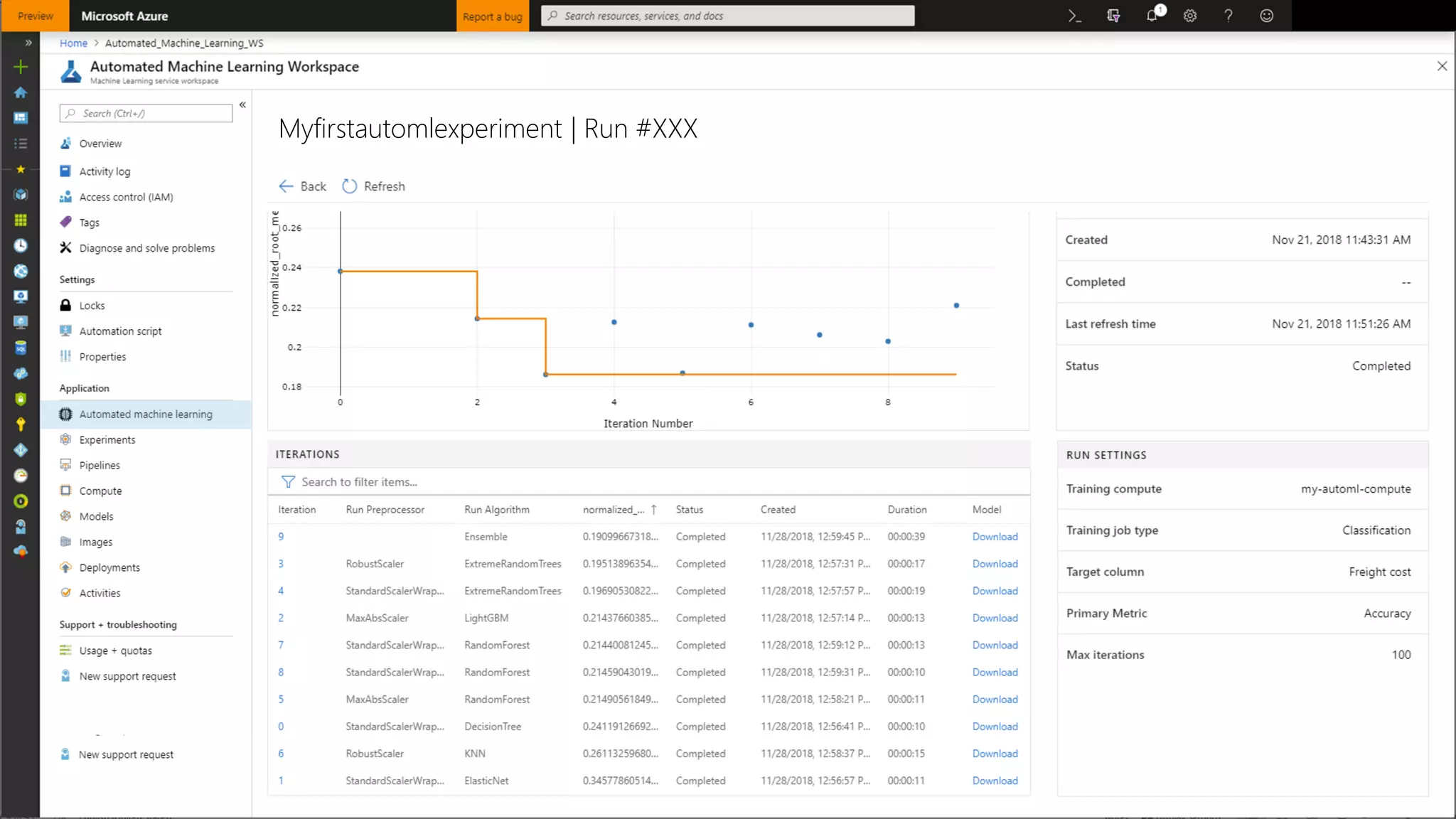Open Activity log menu item
This screenshot has height=819, width=1456.
coord(105,171)
